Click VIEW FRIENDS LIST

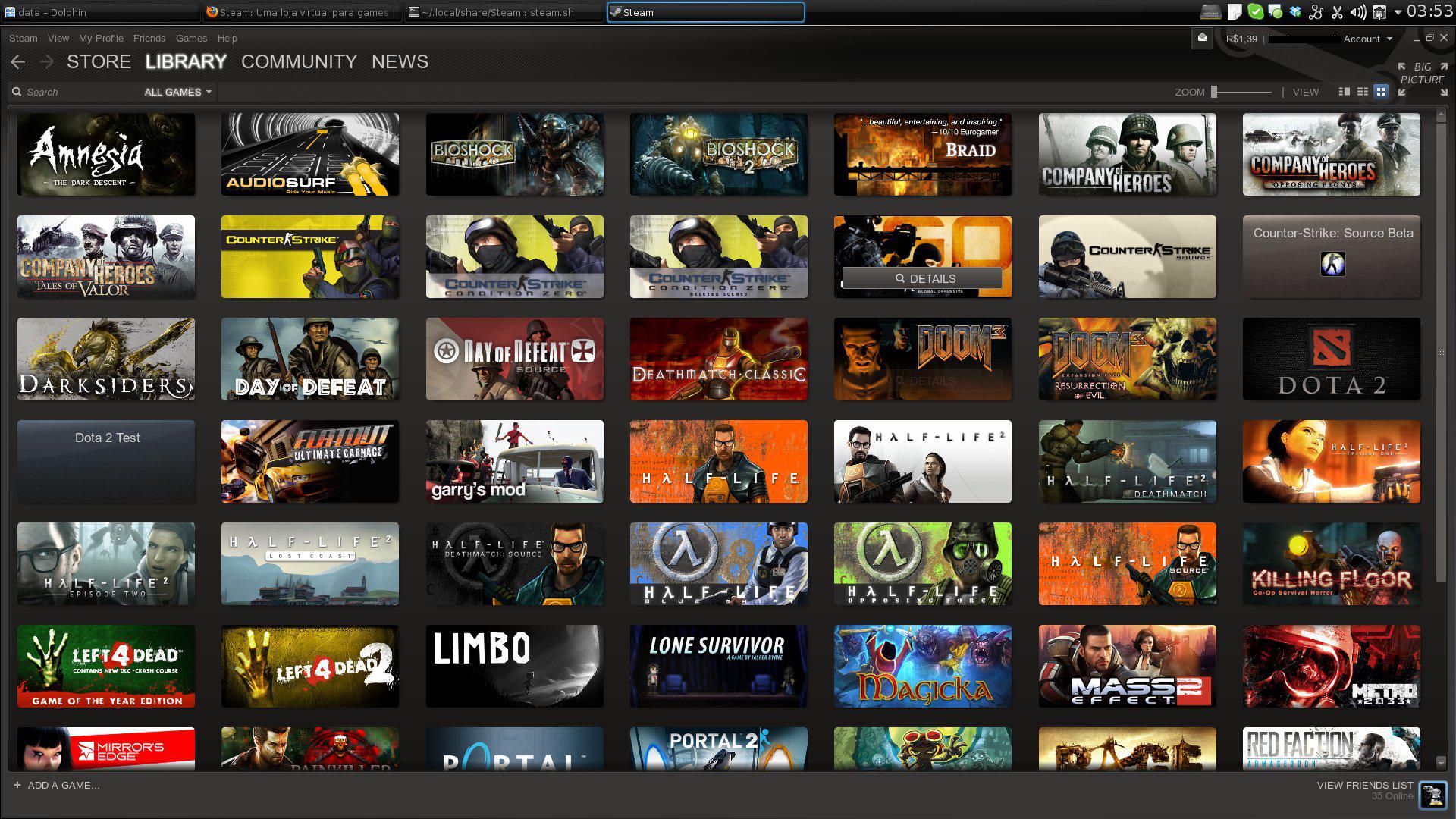pyautogui.click(x=1364, y=785)
